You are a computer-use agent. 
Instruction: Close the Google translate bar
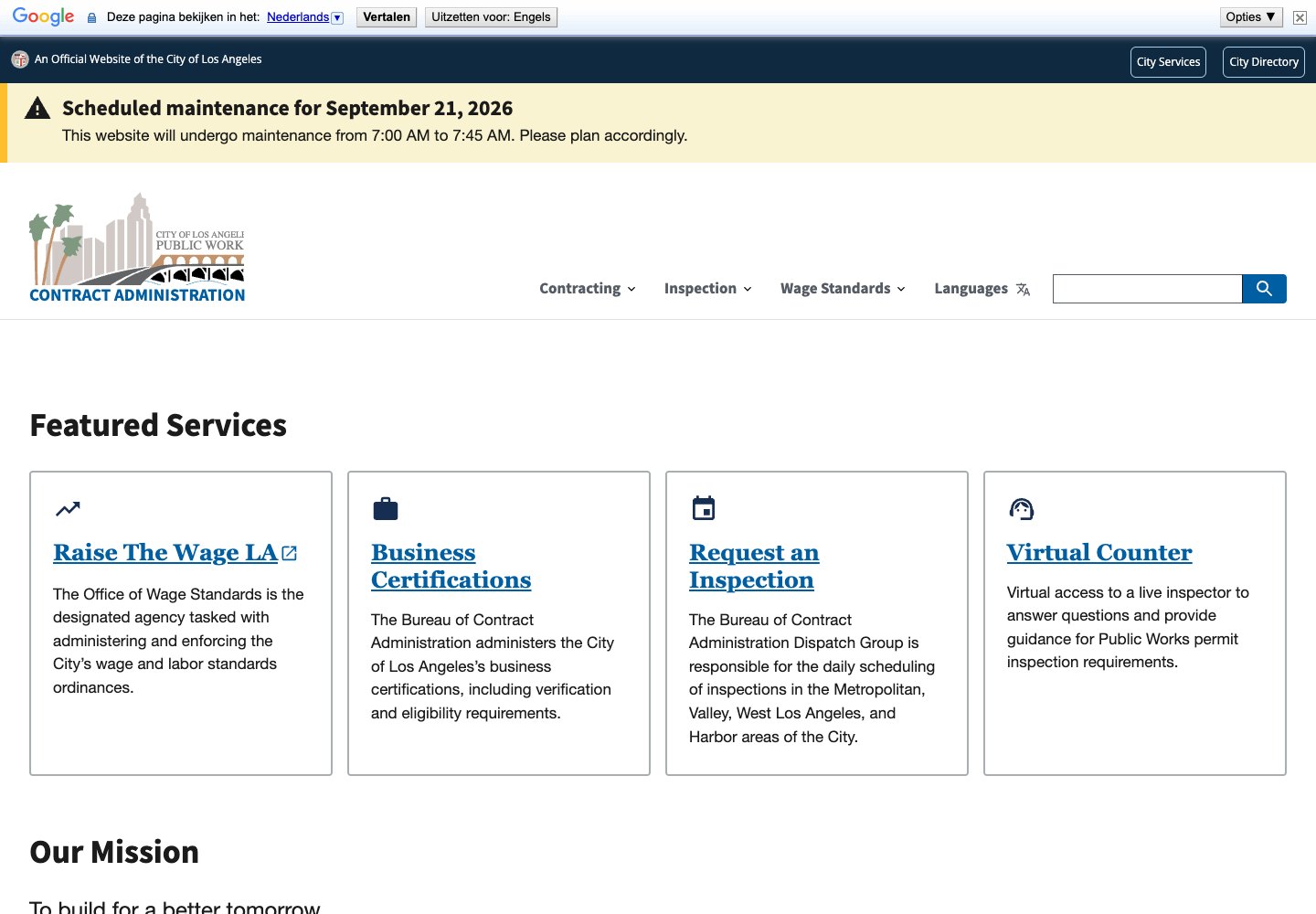(1300, 17)
